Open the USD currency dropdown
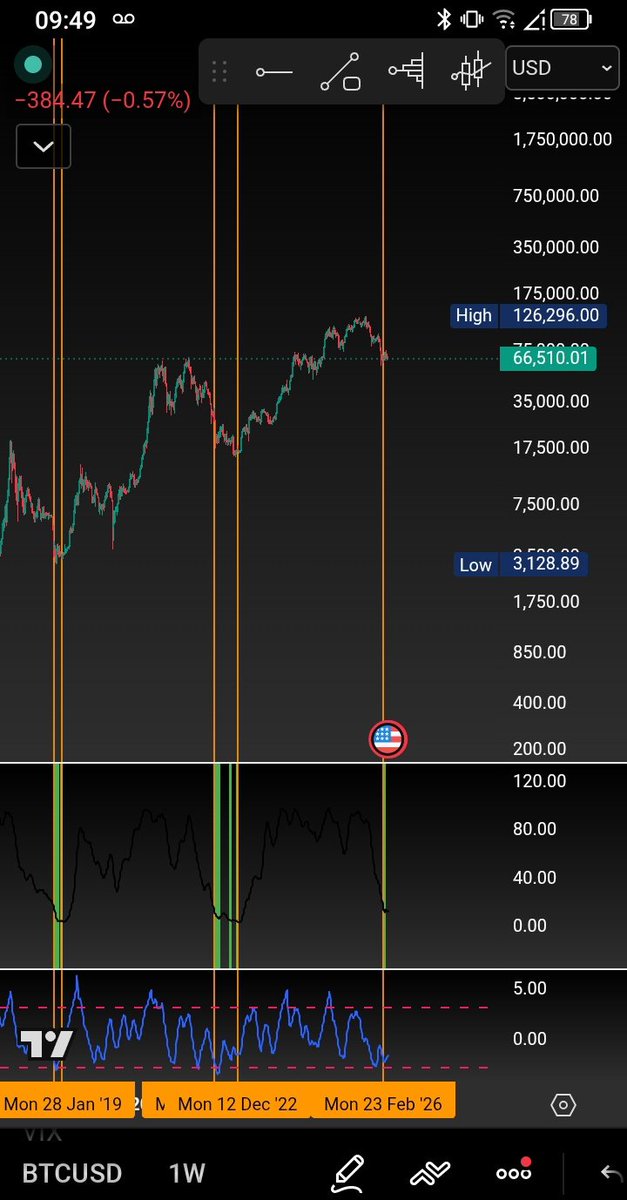This screenshot has height=1200, width=627. click(560, 68)
